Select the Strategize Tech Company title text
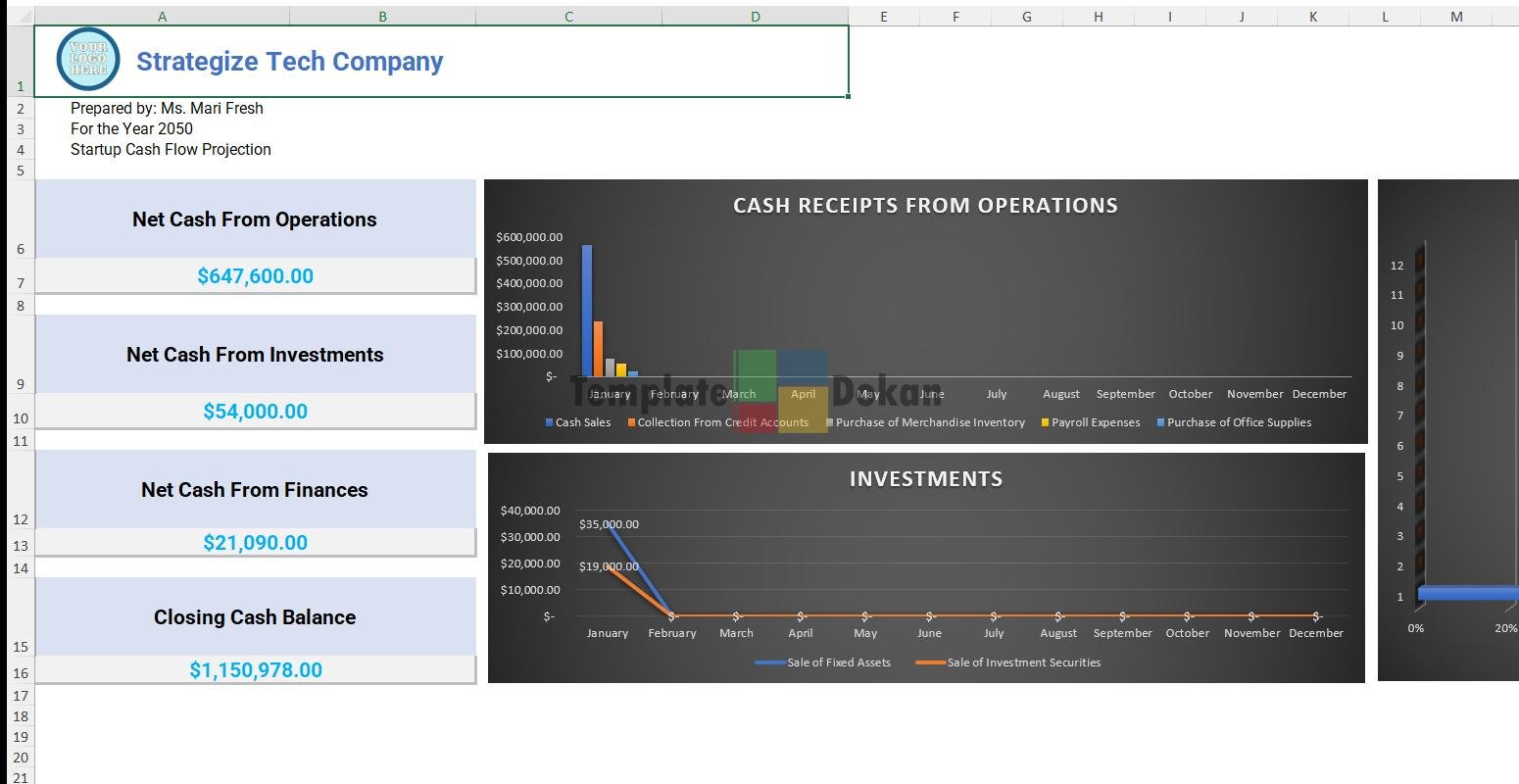The height and width of the screenshot is (784, 1519). pyautogui.click(x=289, y=62)
